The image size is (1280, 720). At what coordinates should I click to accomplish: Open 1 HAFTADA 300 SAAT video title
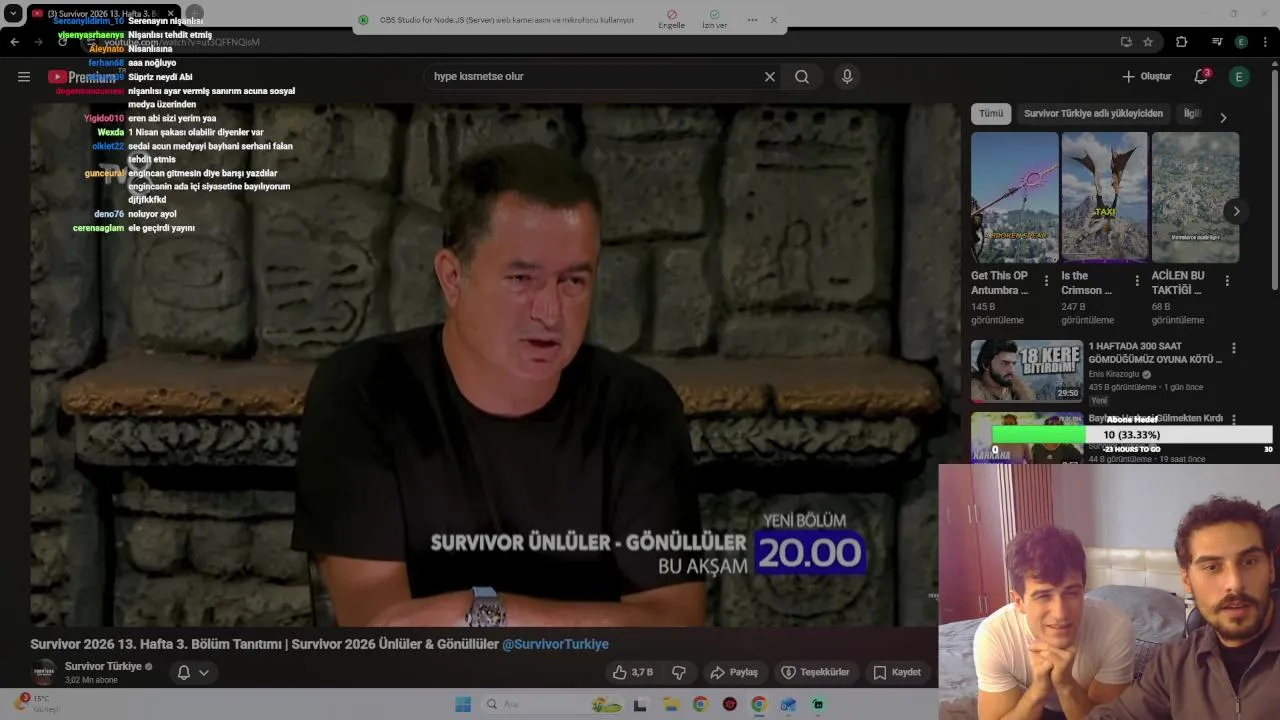[x=1155, y=353]
